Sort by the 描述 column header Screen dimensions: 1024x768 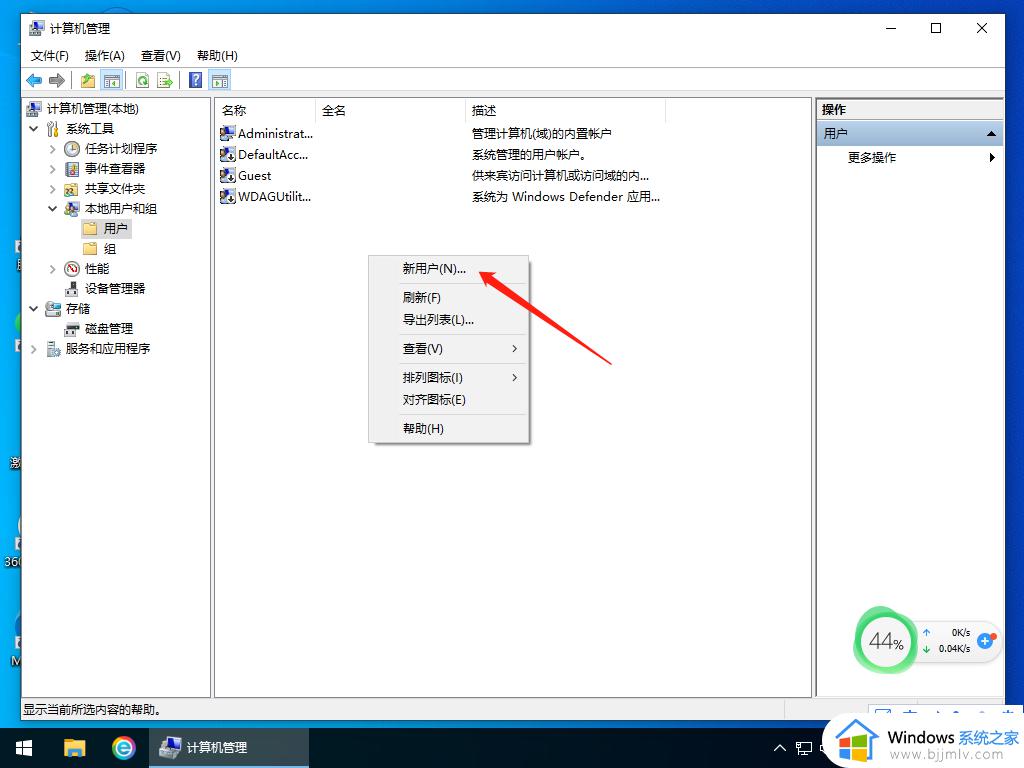[x=566, y=110]
